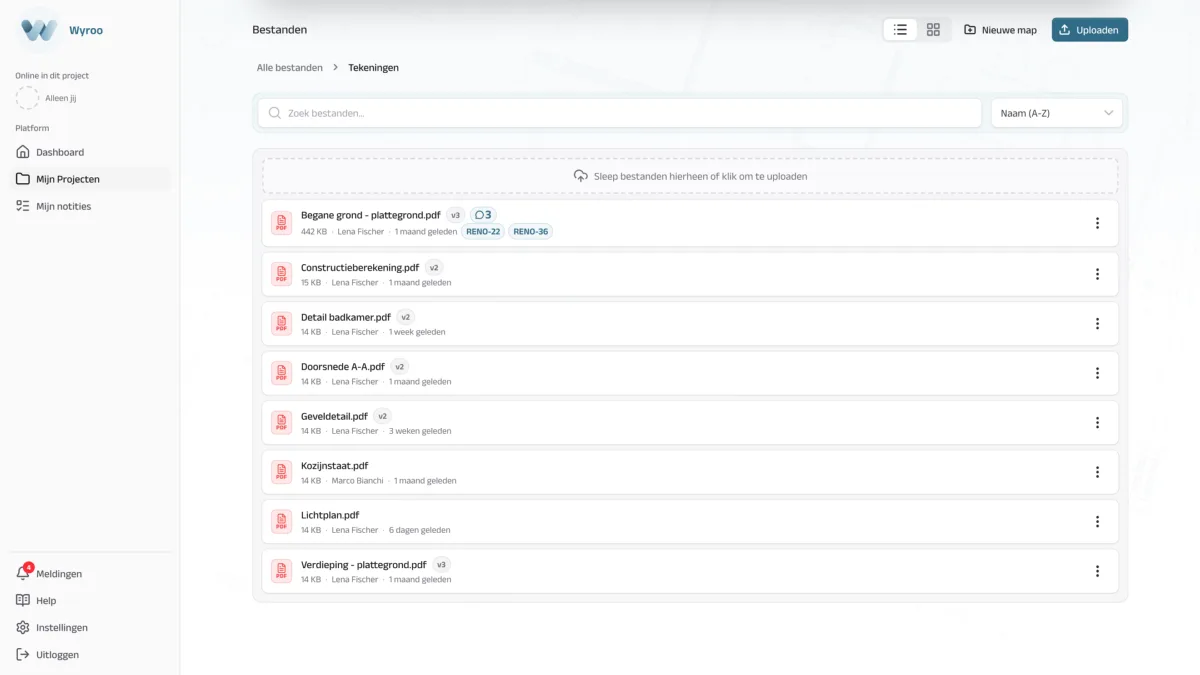Open the file Constructieberekening.pdf

[x=360, y=267]
